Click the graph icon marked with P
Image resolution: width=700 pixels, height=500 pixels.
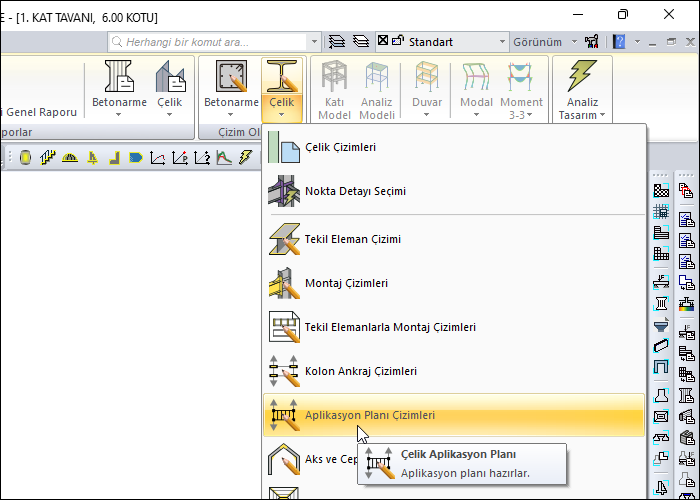[x=180, y=158]
